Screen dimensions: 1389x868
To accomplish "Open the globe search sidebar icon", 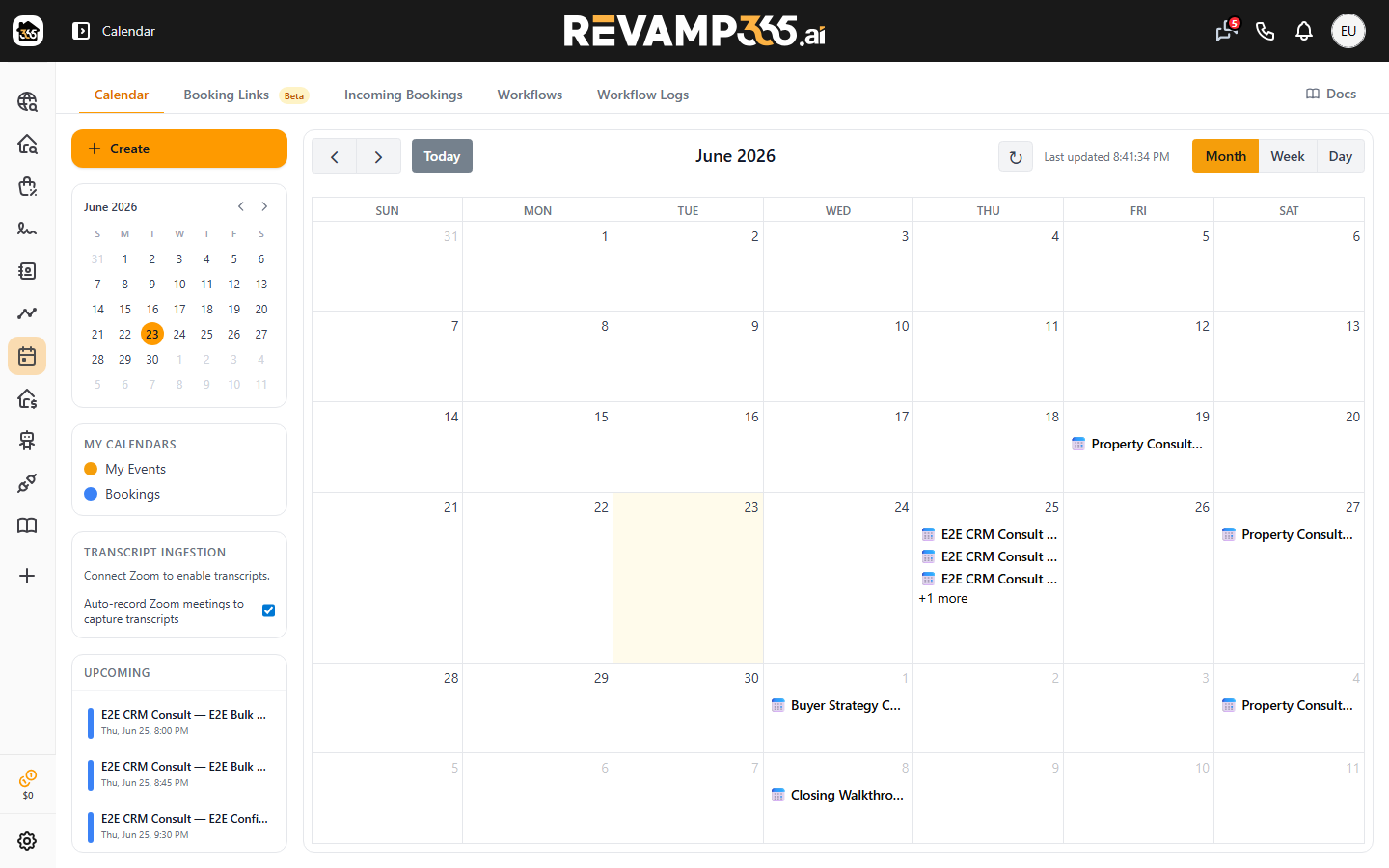I will tap(27, 101).
